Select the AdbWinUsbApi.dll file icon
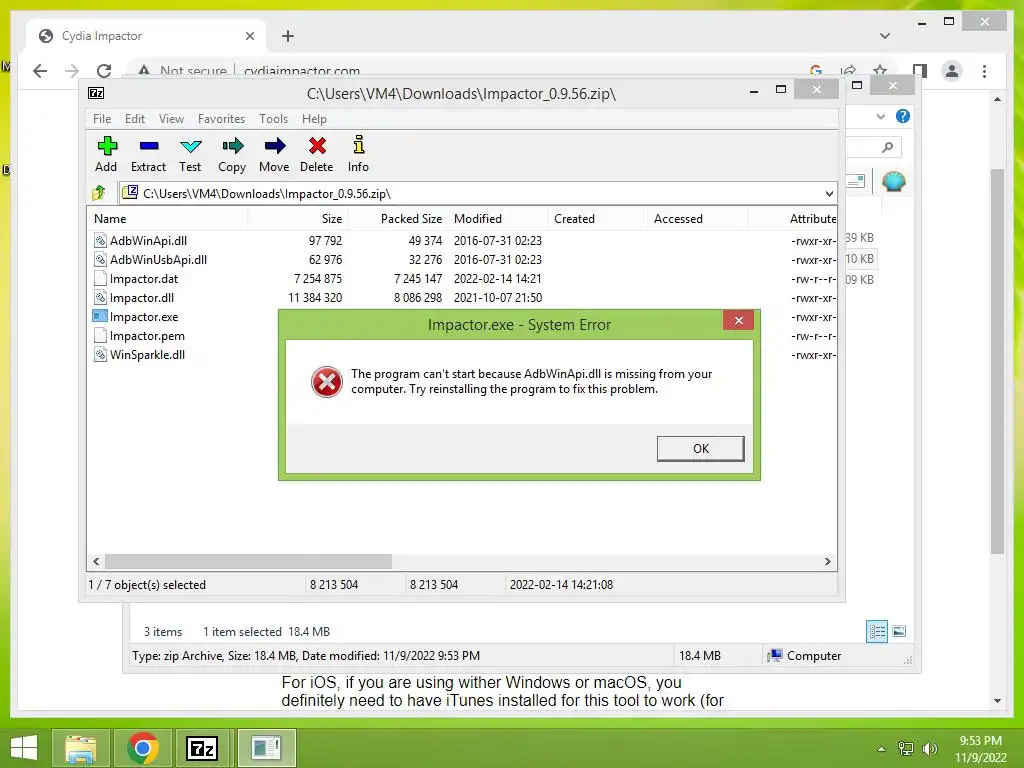 click(x=100, y=260)
